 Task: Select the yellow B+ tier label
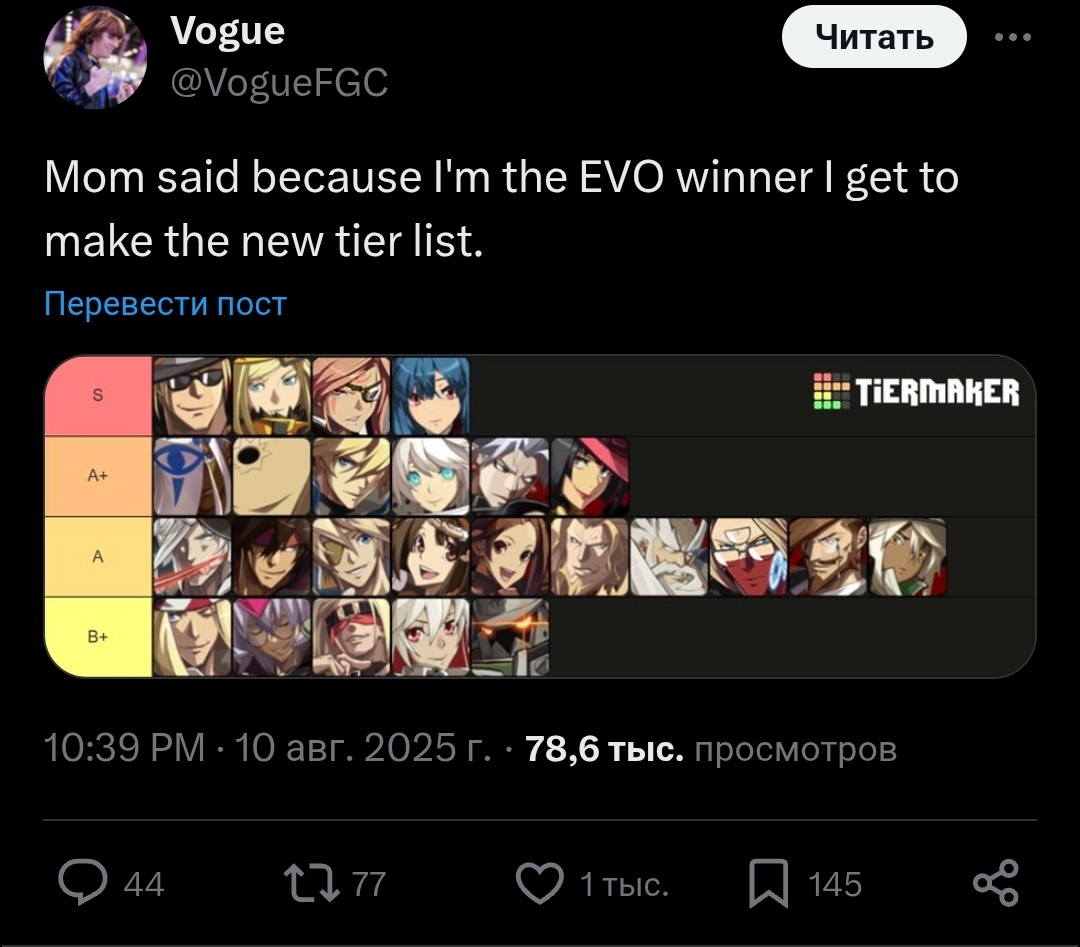[x=97, y=636]
